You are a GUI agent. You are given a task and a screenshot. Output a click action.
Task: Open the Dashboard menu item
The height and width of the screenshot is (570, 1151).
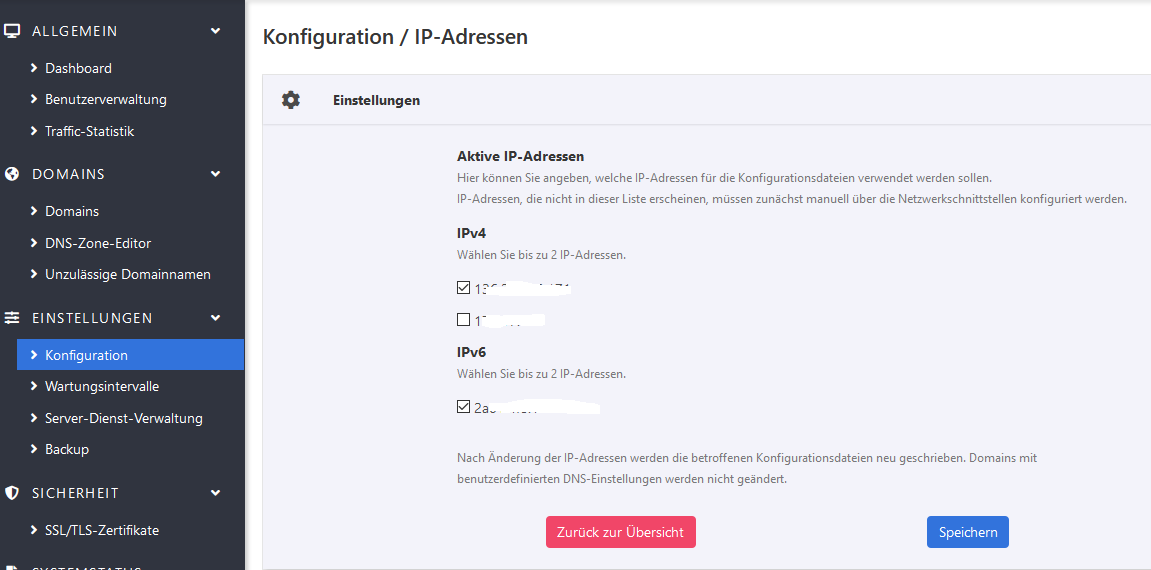[x=78, y=68]
